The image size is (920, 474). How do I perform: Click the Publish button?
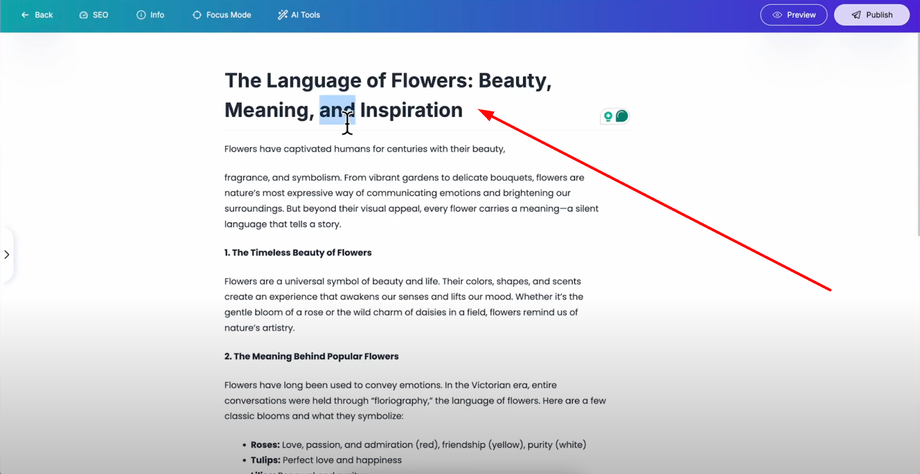(872, 15)
